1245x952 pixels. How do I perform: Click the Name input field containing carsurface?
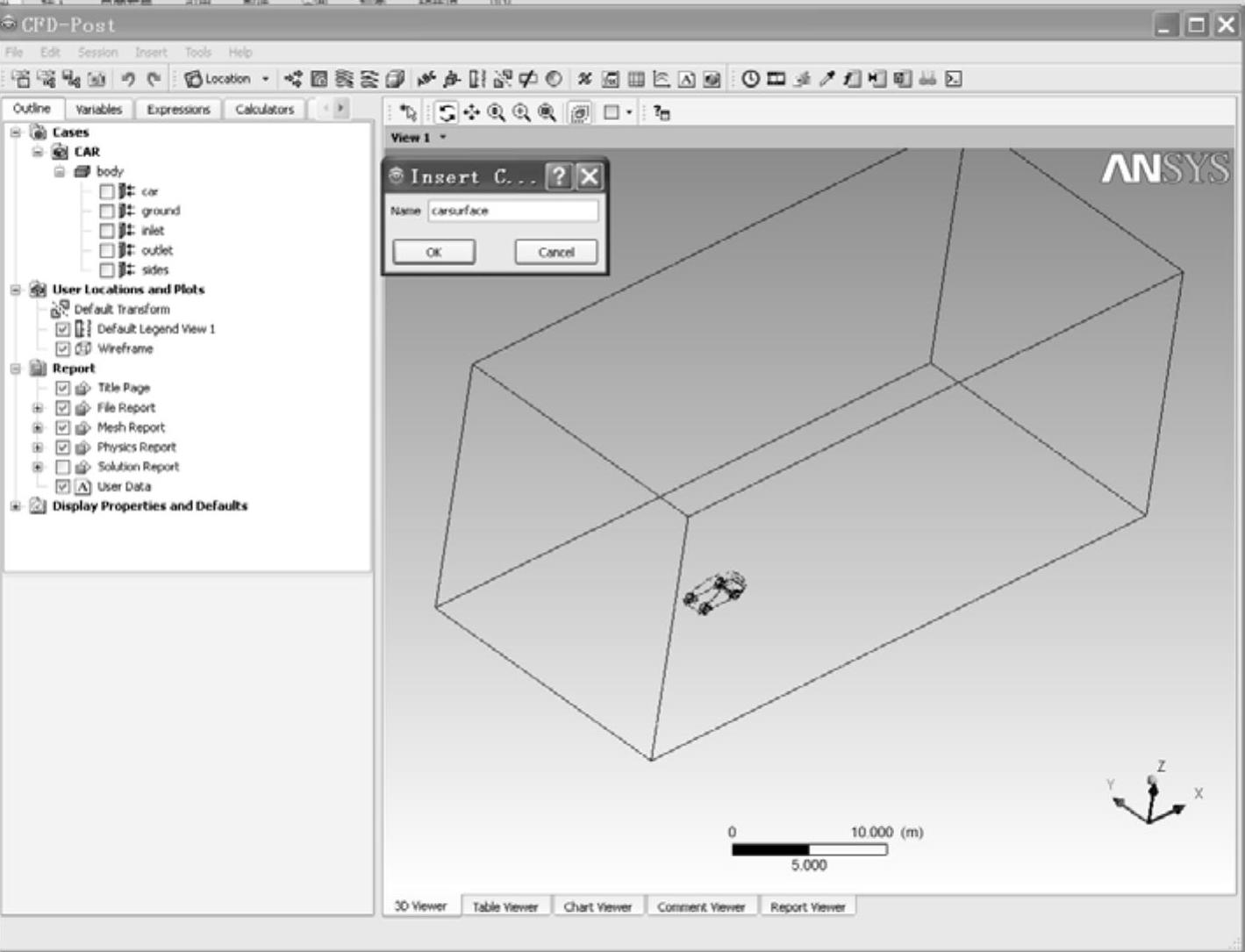pos(513,211)
